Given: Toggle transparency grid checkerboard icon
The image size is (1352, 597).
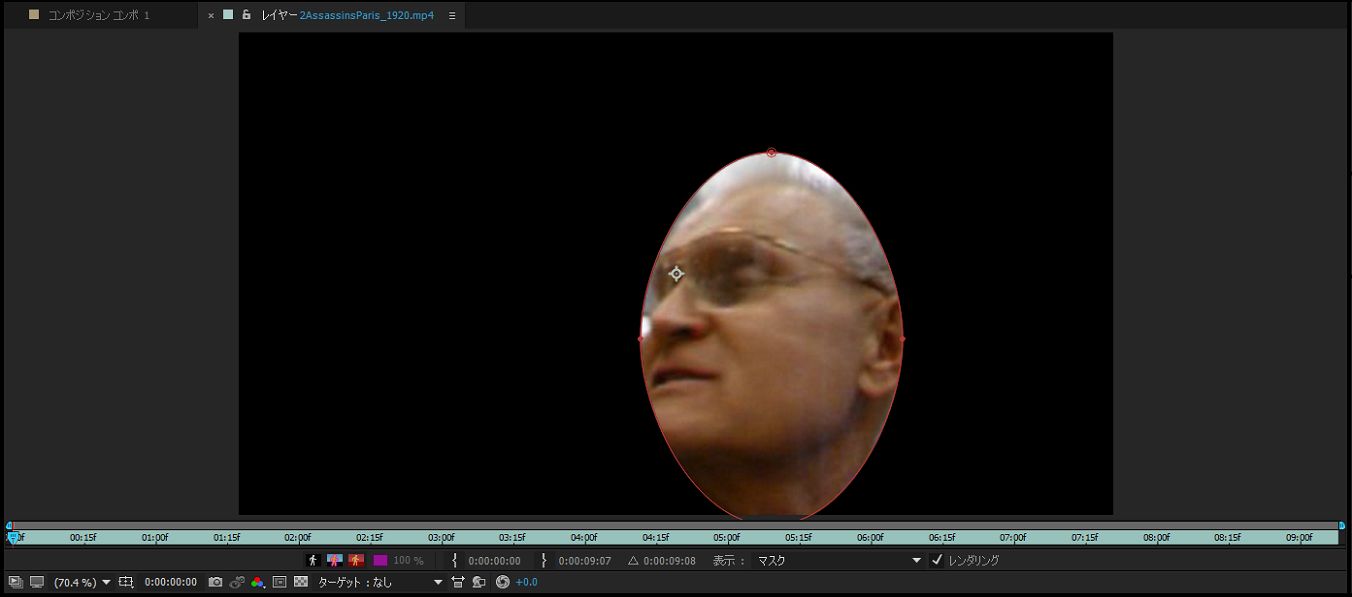Looking at the screenshot, I should pos(300,582).
